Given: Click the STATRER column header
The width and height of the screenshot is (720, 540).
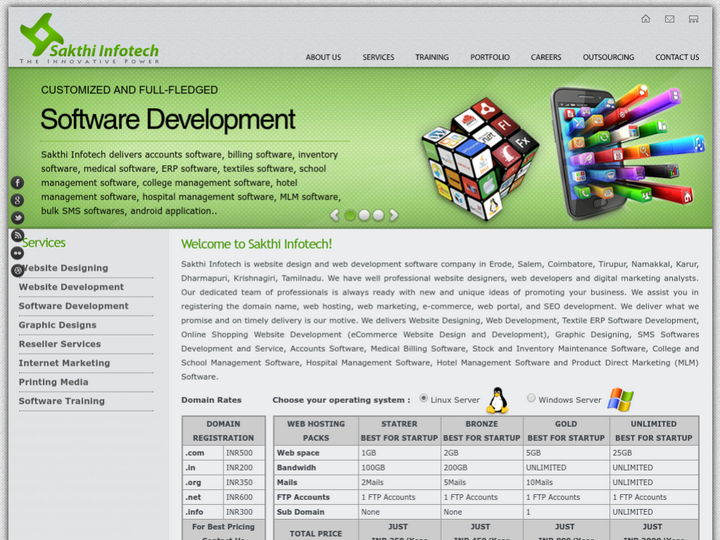Looking at the screenshot, I should coord(399,431).
